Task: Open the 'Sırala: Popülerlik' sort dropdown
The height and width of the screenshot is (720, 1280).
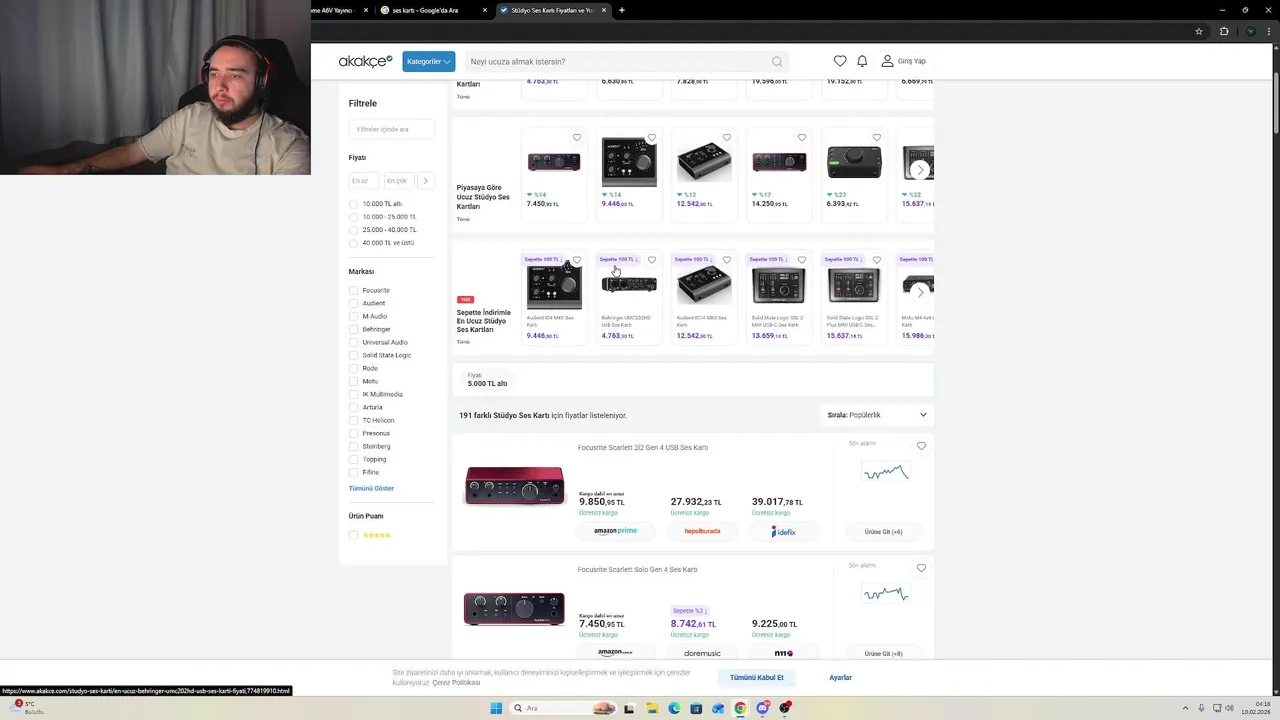Action: (877, 415)
